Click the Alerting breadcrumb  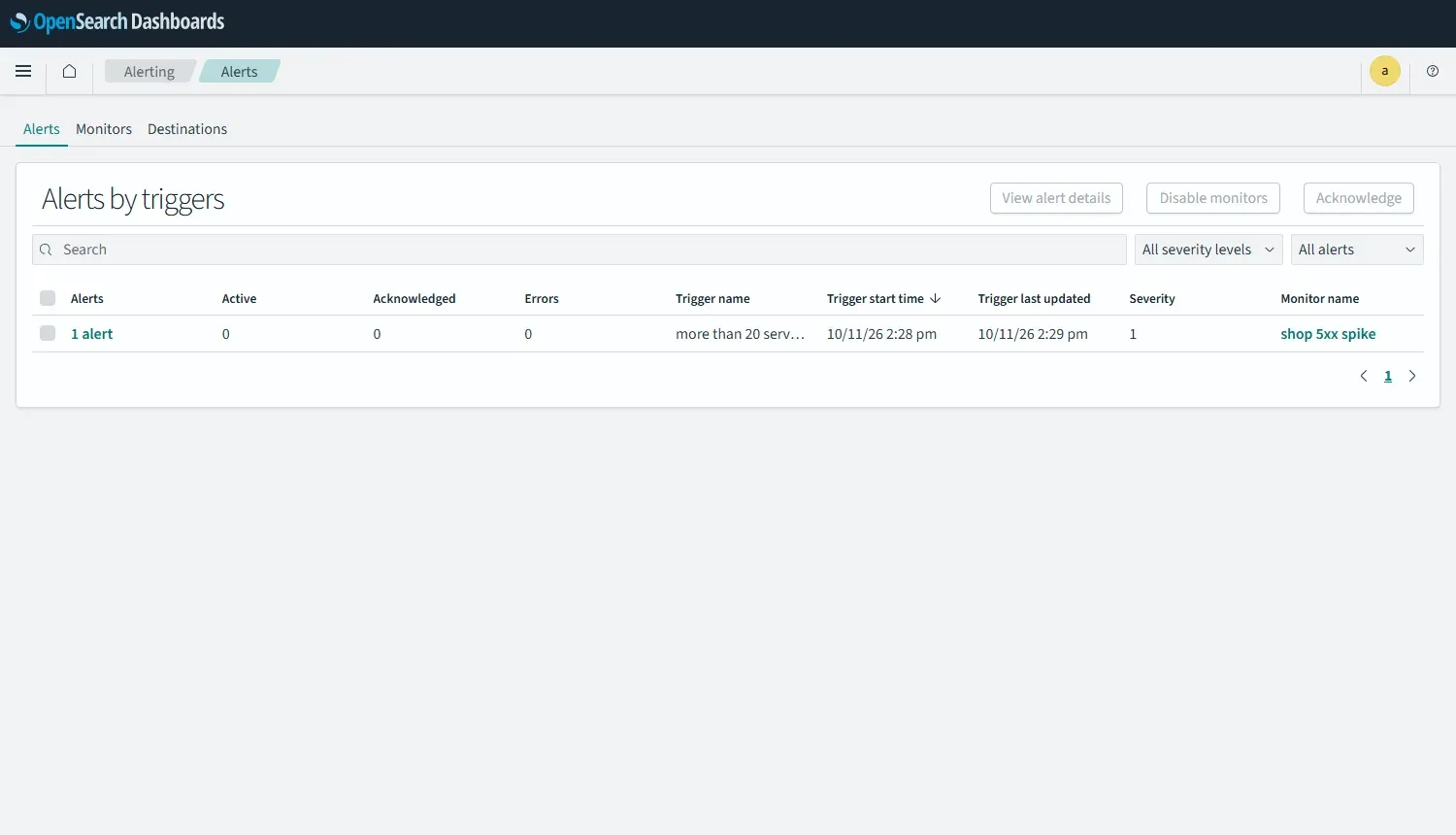pyautogui.click(x=149, y=71)
